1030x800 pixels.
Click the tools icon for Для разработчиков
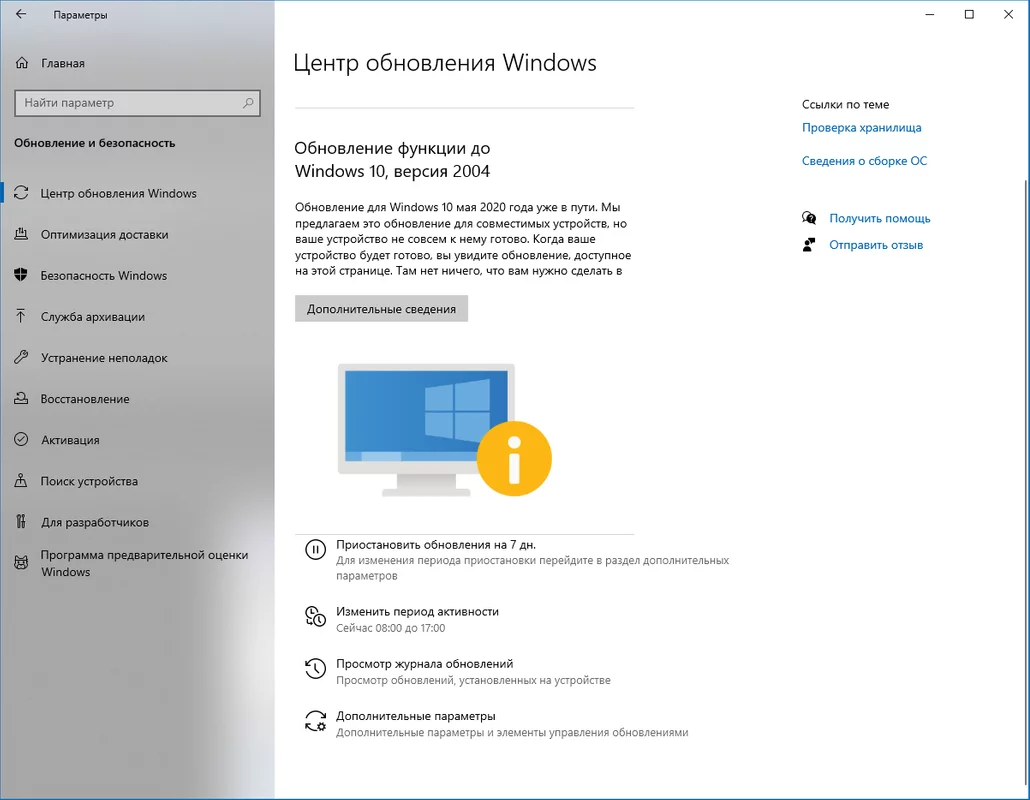(x=21, y=522)
